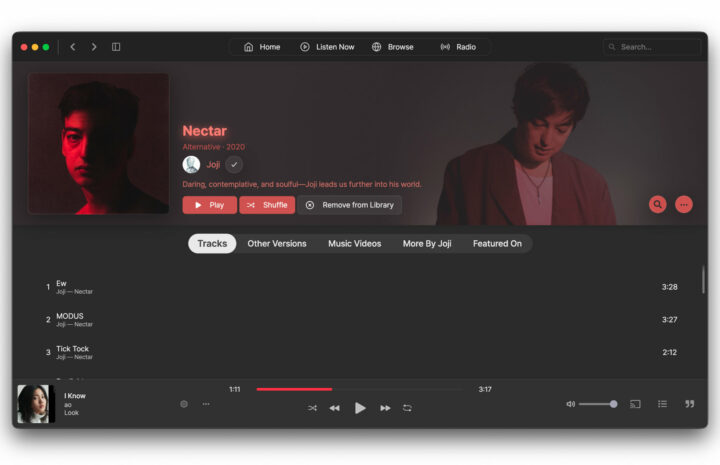Select track 2 MODUS
This screenshot has height=465, width=720.
pyautogui.click(x=360, y=319)
